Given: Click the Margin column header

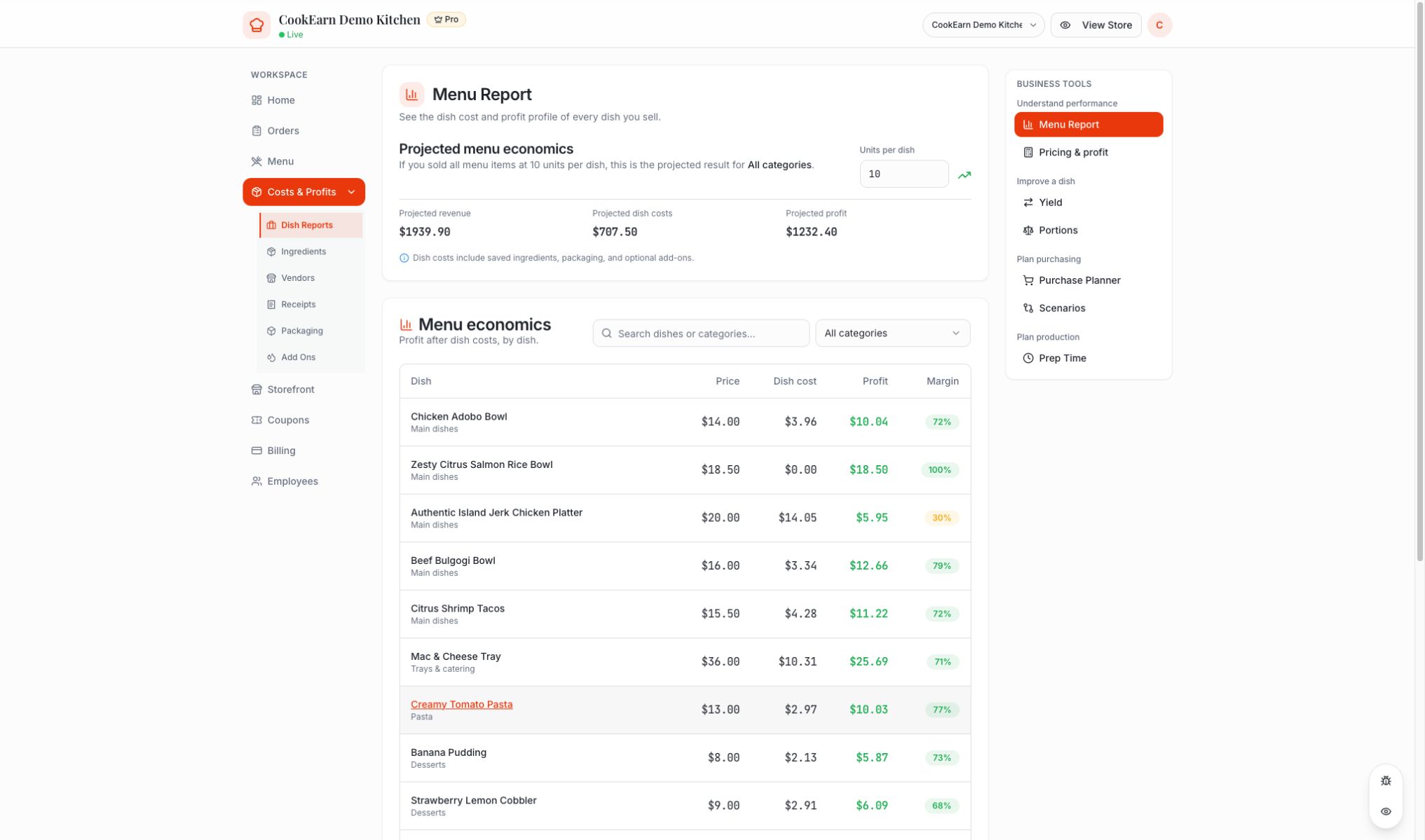Looking at the screenshot, I should pos(942,381).
